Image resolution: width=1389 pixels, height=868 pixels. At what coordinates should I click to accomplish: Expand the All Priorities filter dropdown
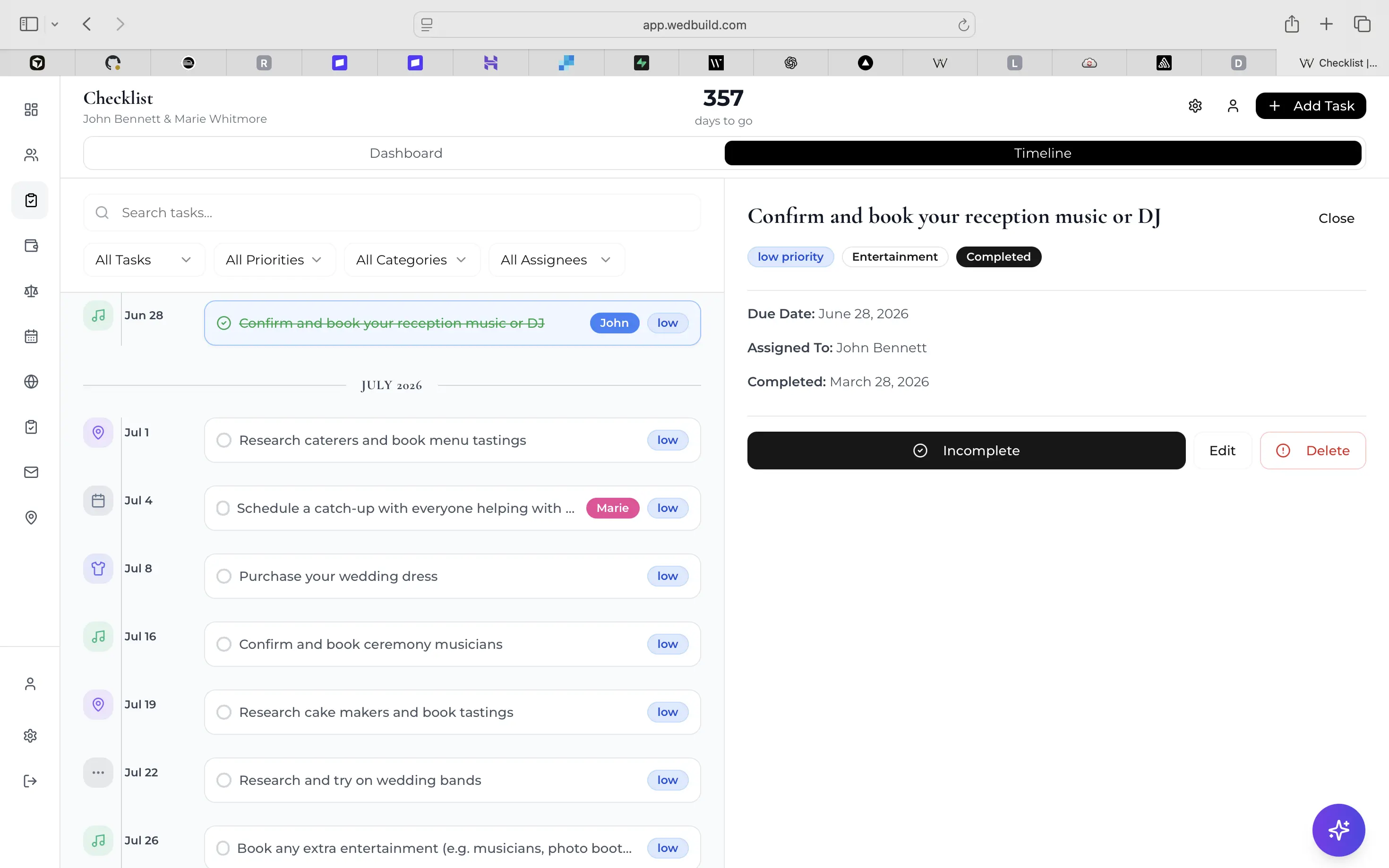point(274,260)
